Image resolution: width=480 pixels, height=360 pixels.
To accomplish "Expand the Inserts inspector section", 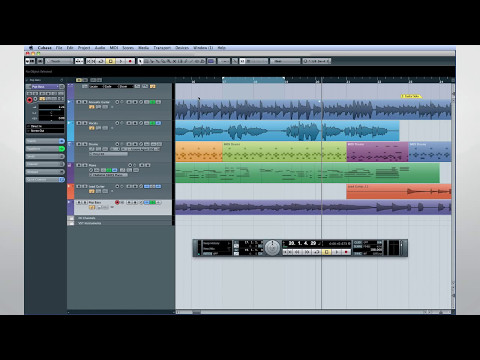I will click(x=45, y=141).
